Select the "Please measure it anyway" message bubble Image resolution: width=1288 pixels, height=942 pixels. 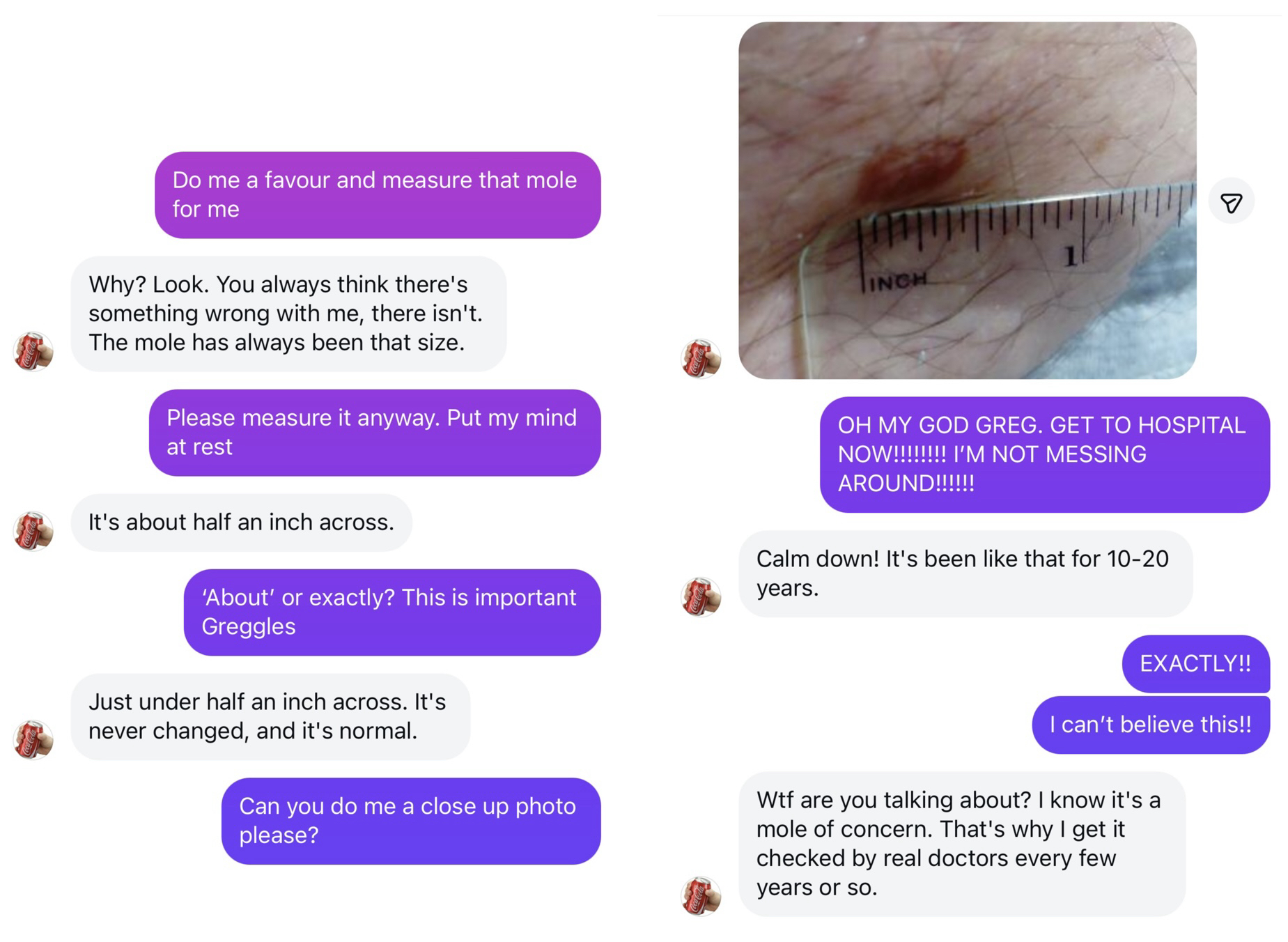pos(374,433)
